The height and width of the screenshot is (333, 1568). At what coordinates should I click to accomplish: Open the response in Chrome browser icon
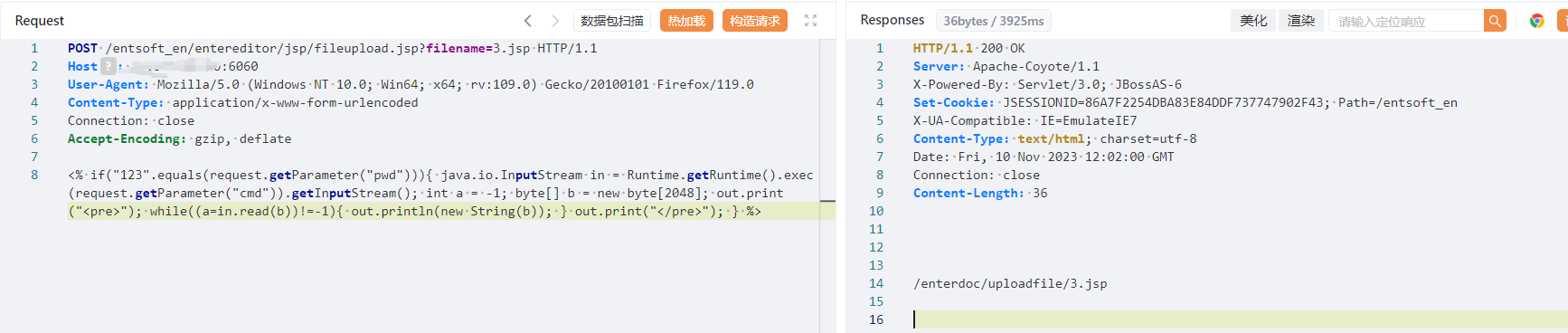(1536, 21)
